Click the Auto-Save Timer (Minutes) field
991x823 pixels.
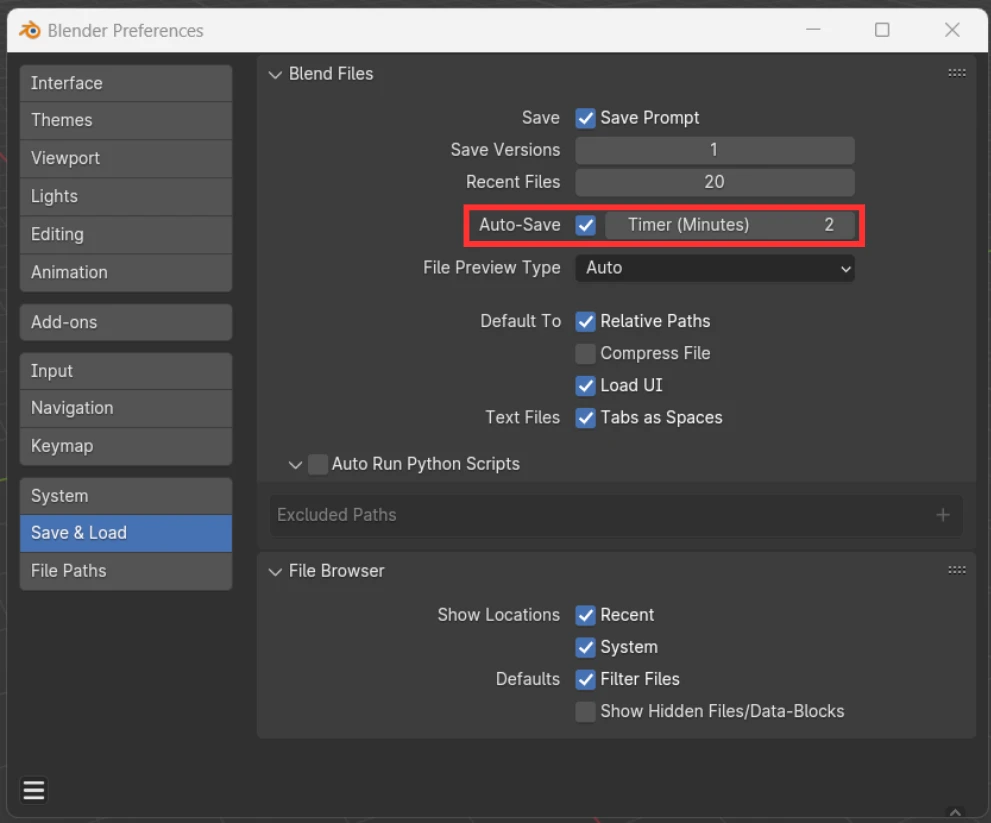(730, 225)
